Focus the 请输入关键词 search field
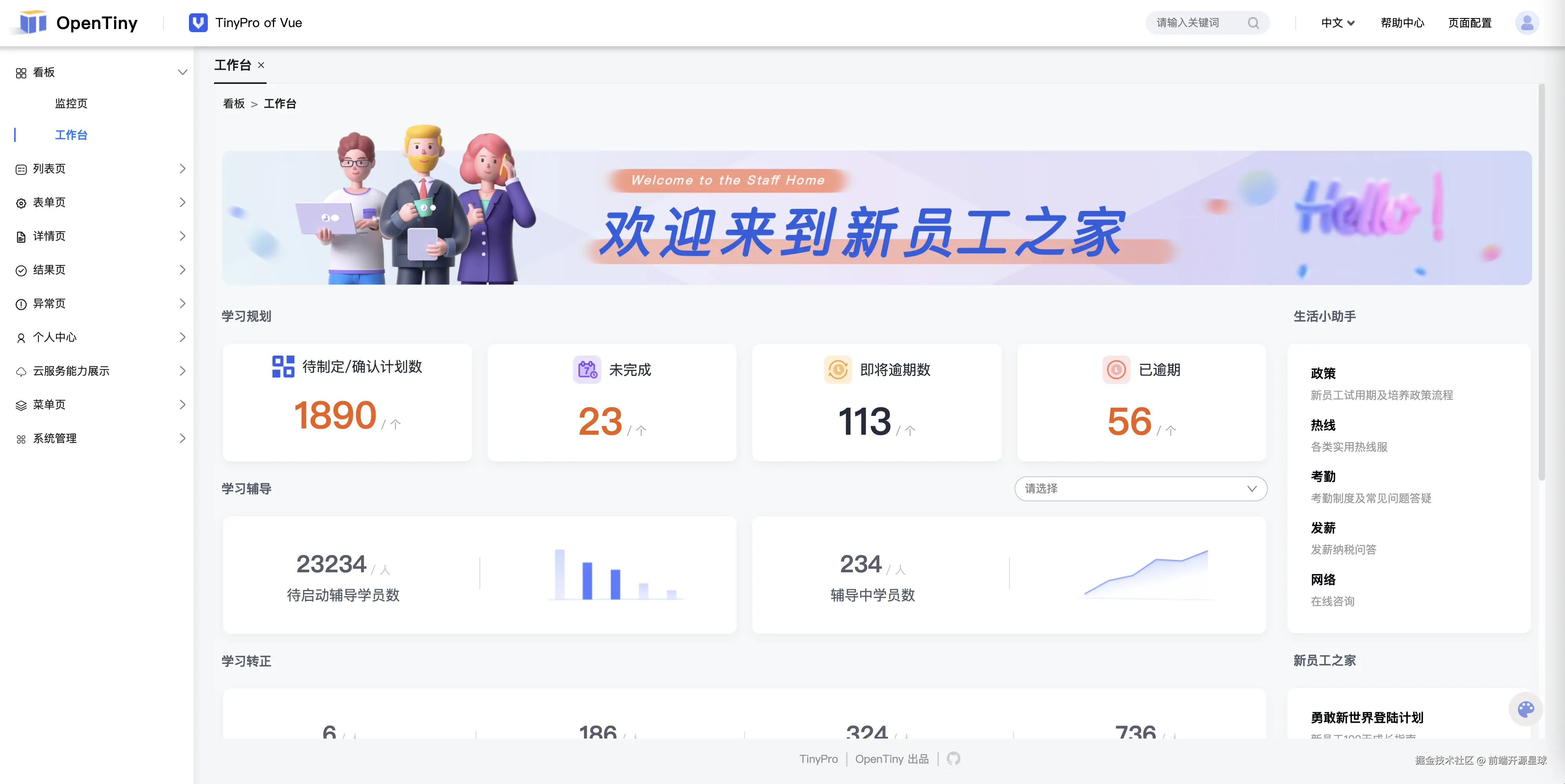Image resolution: width=1565 pixels, height=784 pixels. 1194,23
